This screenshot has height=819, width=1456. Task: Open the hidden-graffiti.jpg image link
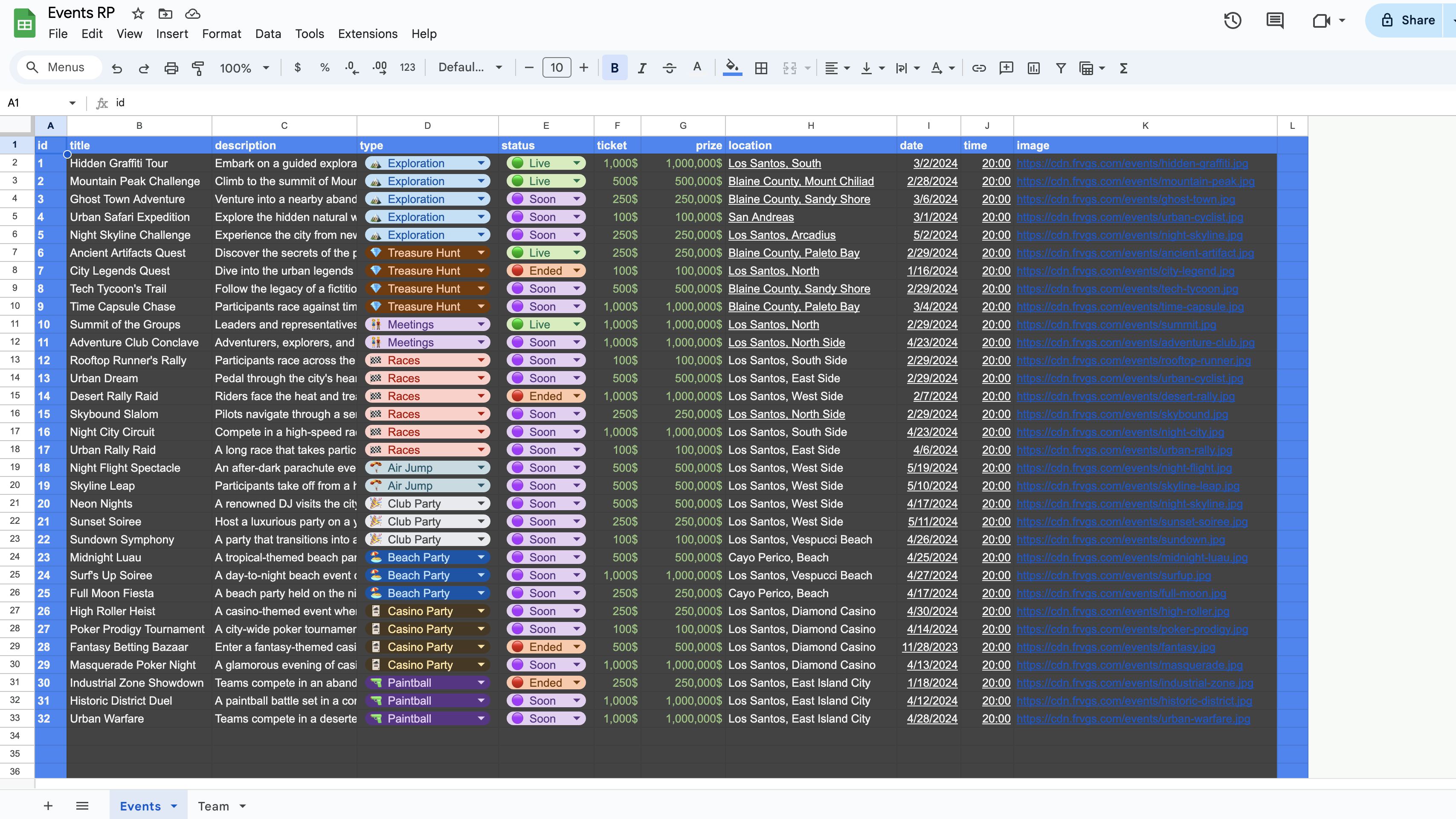(x=1131, y=163)
